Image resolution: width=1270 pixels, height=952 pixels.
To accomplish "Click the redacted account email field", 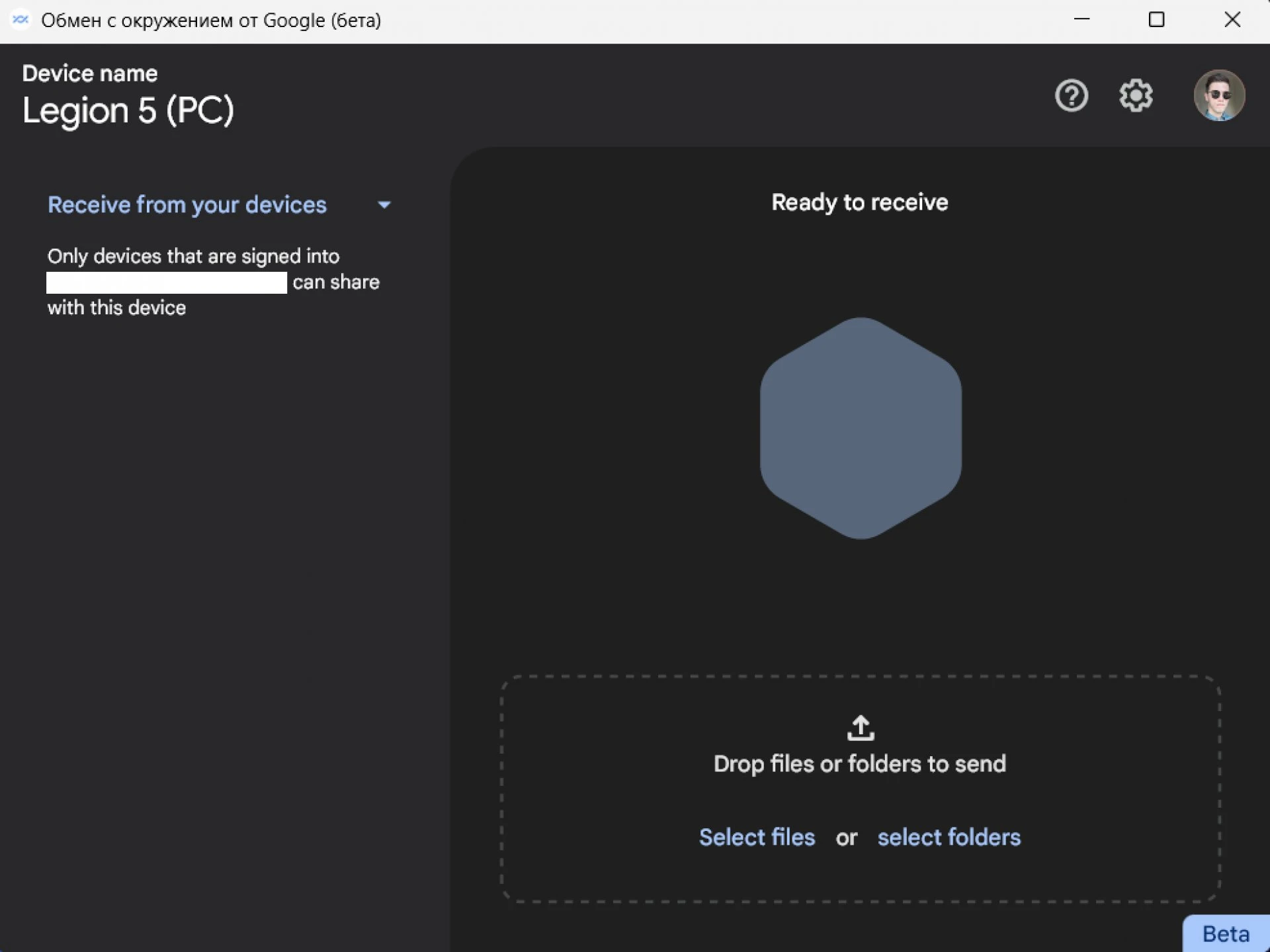I will pyautogui.click(x=167, y=282).
